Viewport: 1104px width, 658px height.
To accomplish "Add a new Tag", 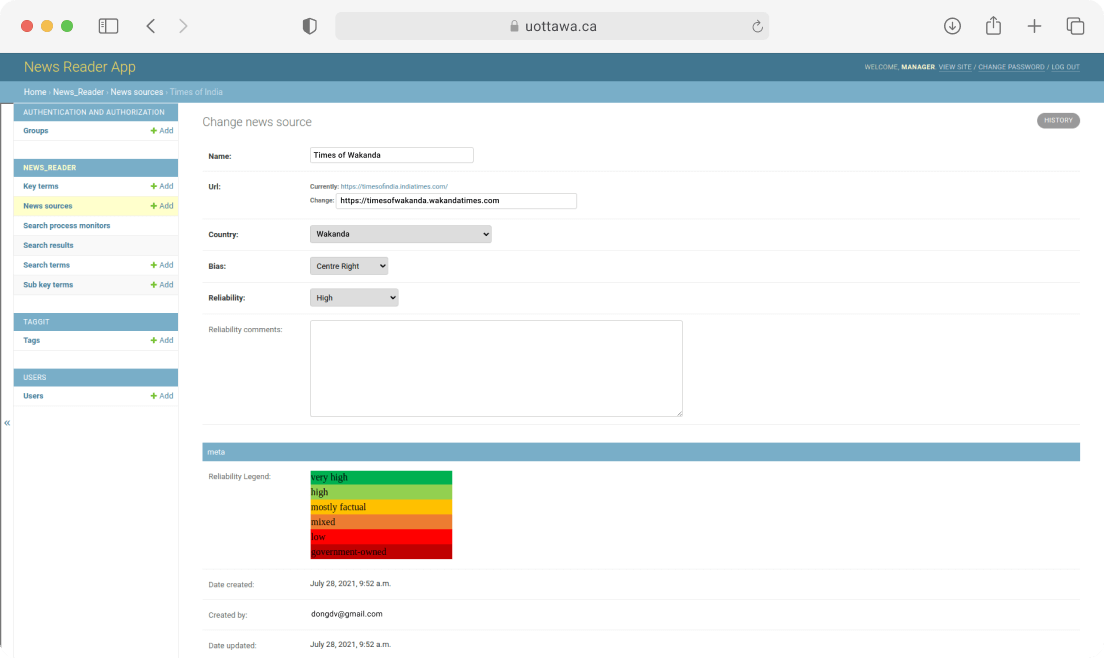I will coord(162,341).
